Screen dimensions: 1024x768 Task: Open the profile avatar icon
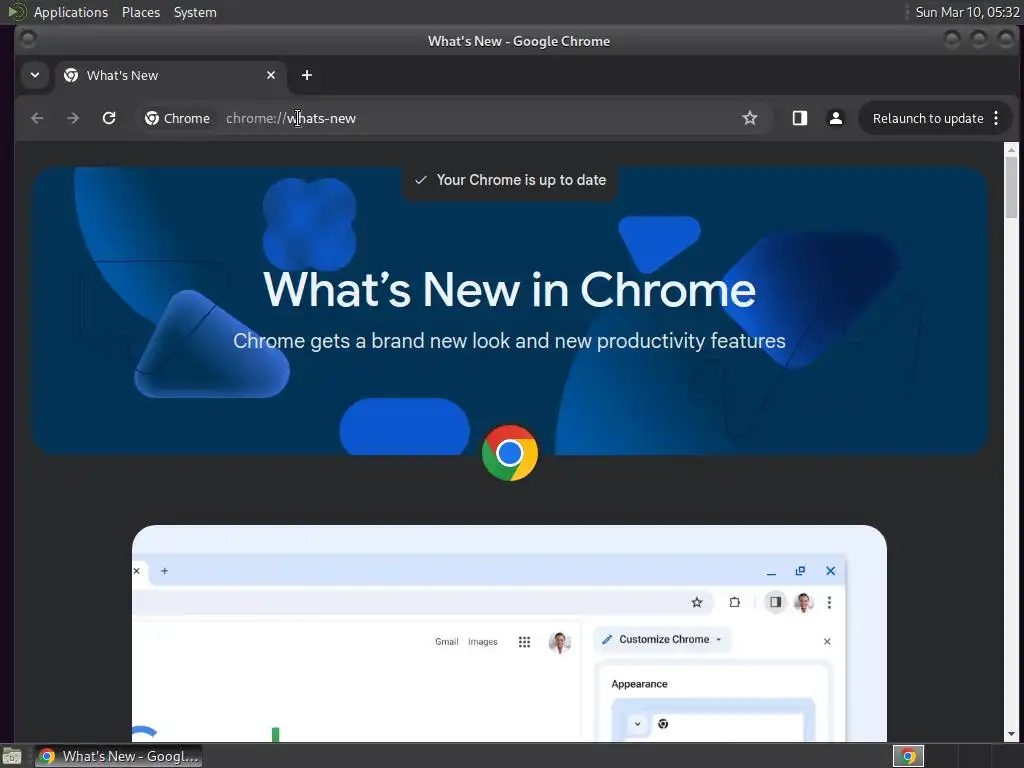pos(835,118)
